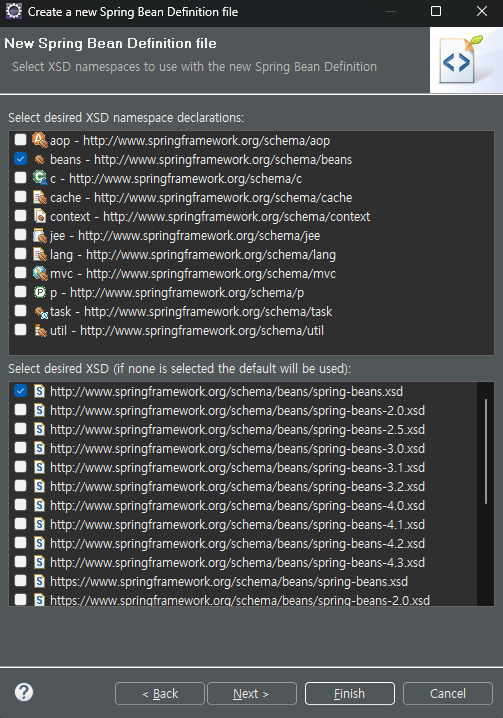This screenshot has width=503, height=718.
Task: Click the cache namespace icon
Action: tap(40, 197)
